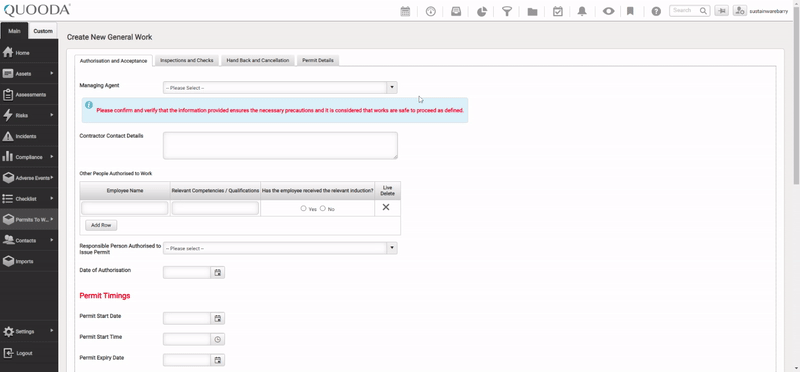
Task: Click the pin button next to search
Action: [x=721, y=11]
